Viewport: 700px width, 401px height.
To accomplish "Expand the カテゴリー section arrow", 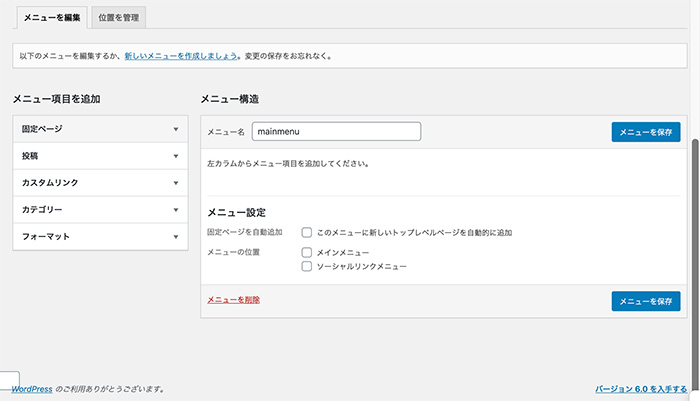I will point(176,210).
